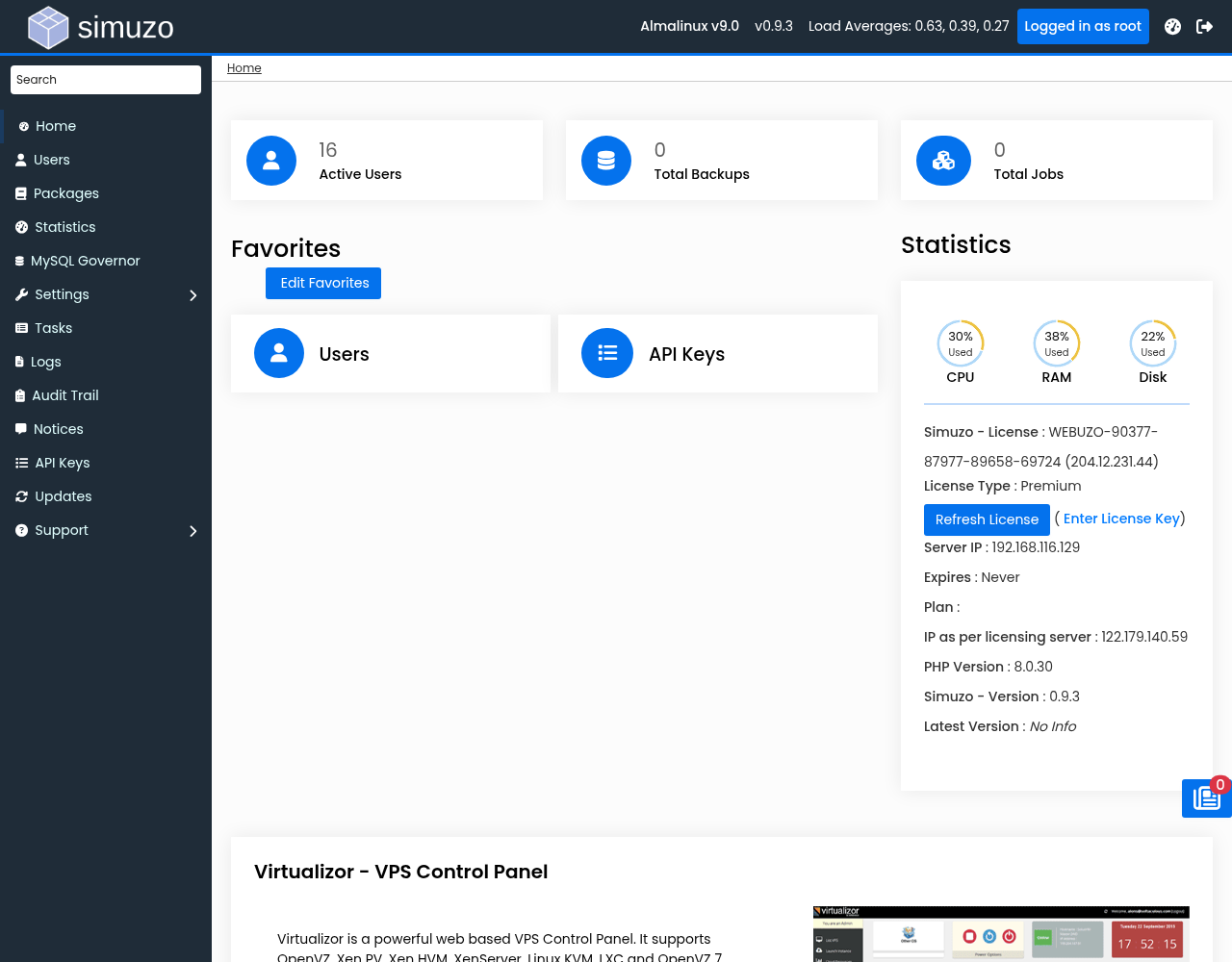Click the Simuzo - Version 0.9.3 line
Image resolution: width=1232 pixels, height=962 pixels.
tap(1002, 696)
